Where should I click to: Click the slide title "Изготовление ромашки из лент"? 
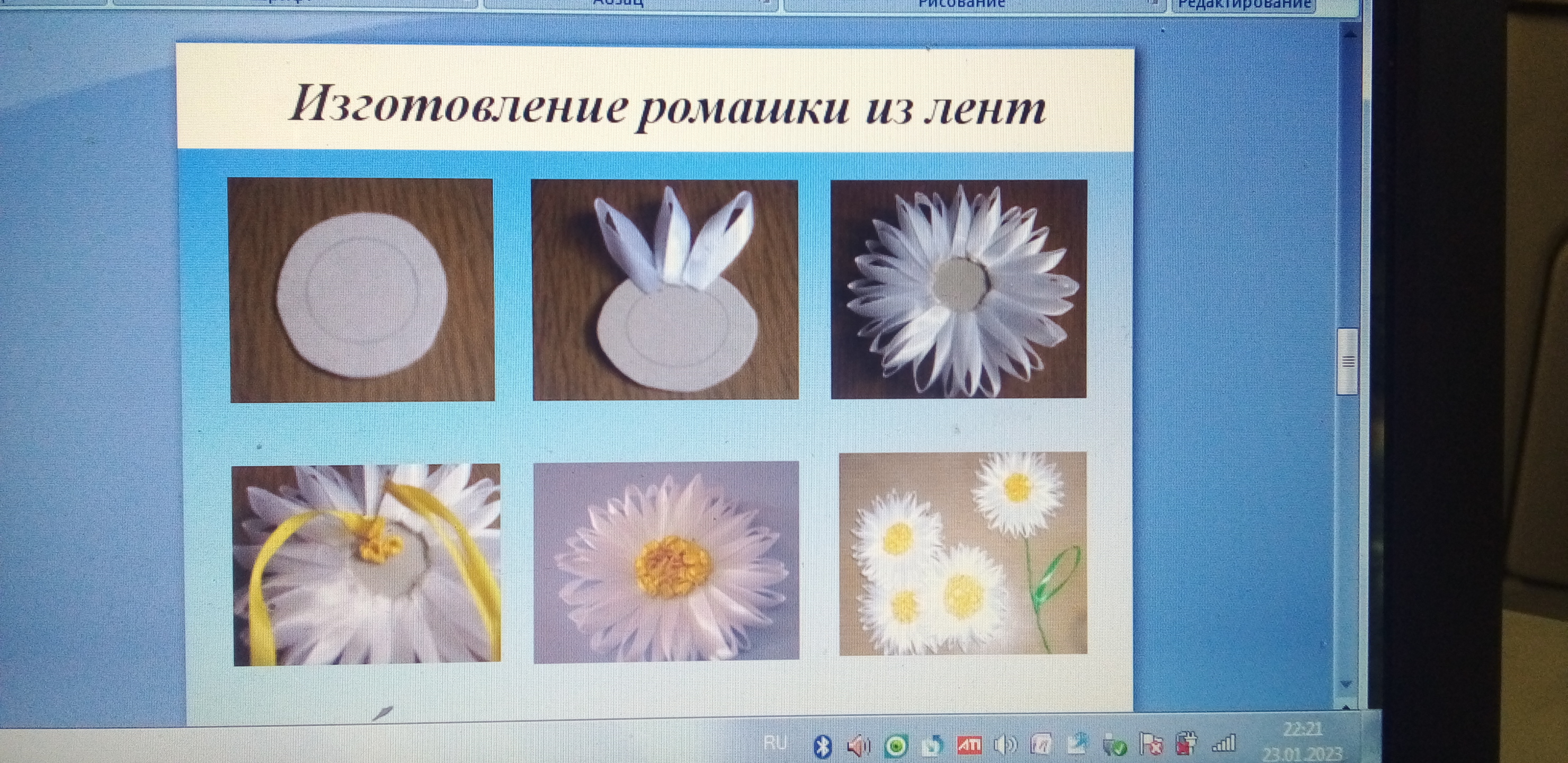(x=666, y=109)
